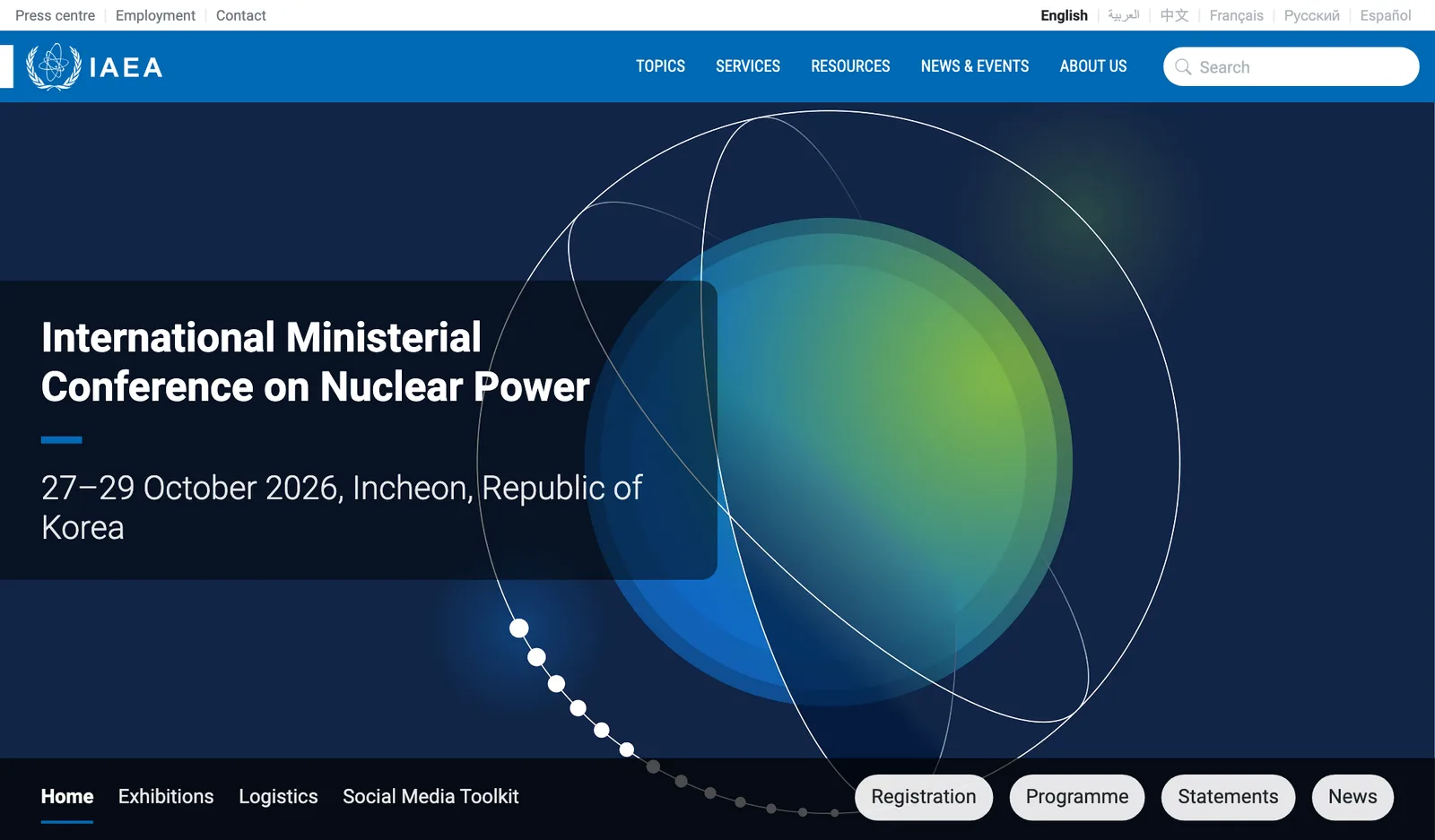Open the Logistics tab

[278, 796]
